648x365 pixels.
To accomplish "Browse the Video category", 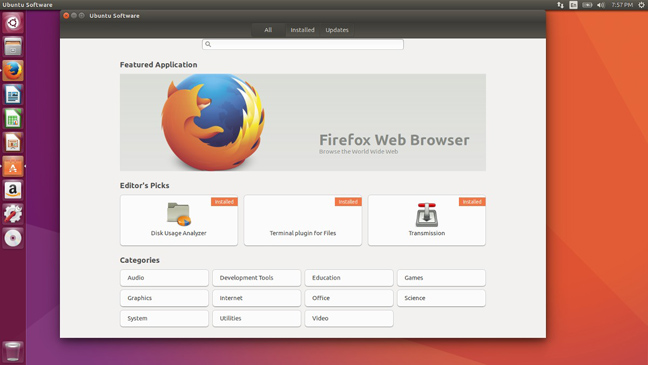I will [x=349, y=318].
